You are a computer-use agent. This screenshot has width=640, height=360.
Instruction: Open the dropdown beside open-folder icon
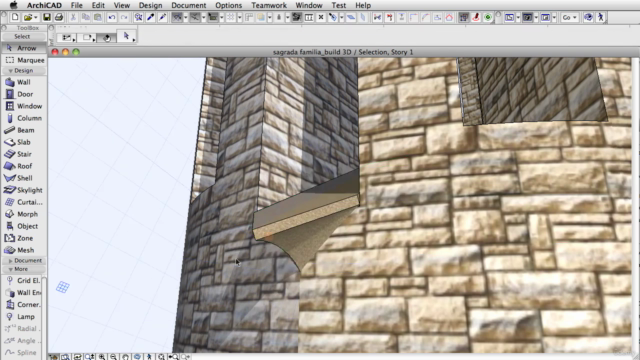coord(36,18)
